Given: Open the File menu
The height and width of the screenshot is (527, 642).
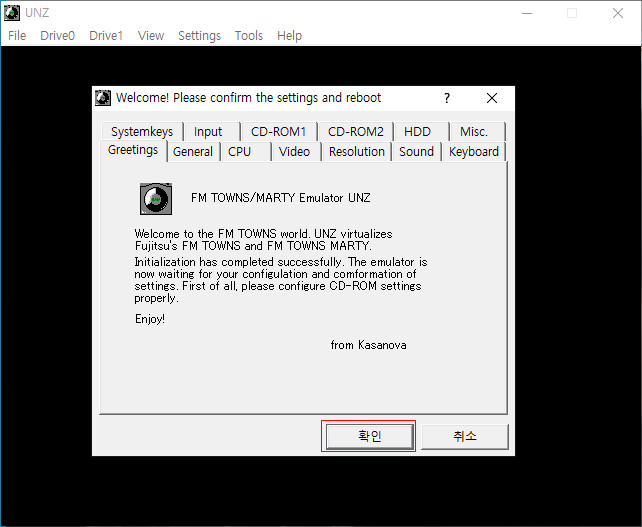Looking at the screenshot, I should 17,36.
